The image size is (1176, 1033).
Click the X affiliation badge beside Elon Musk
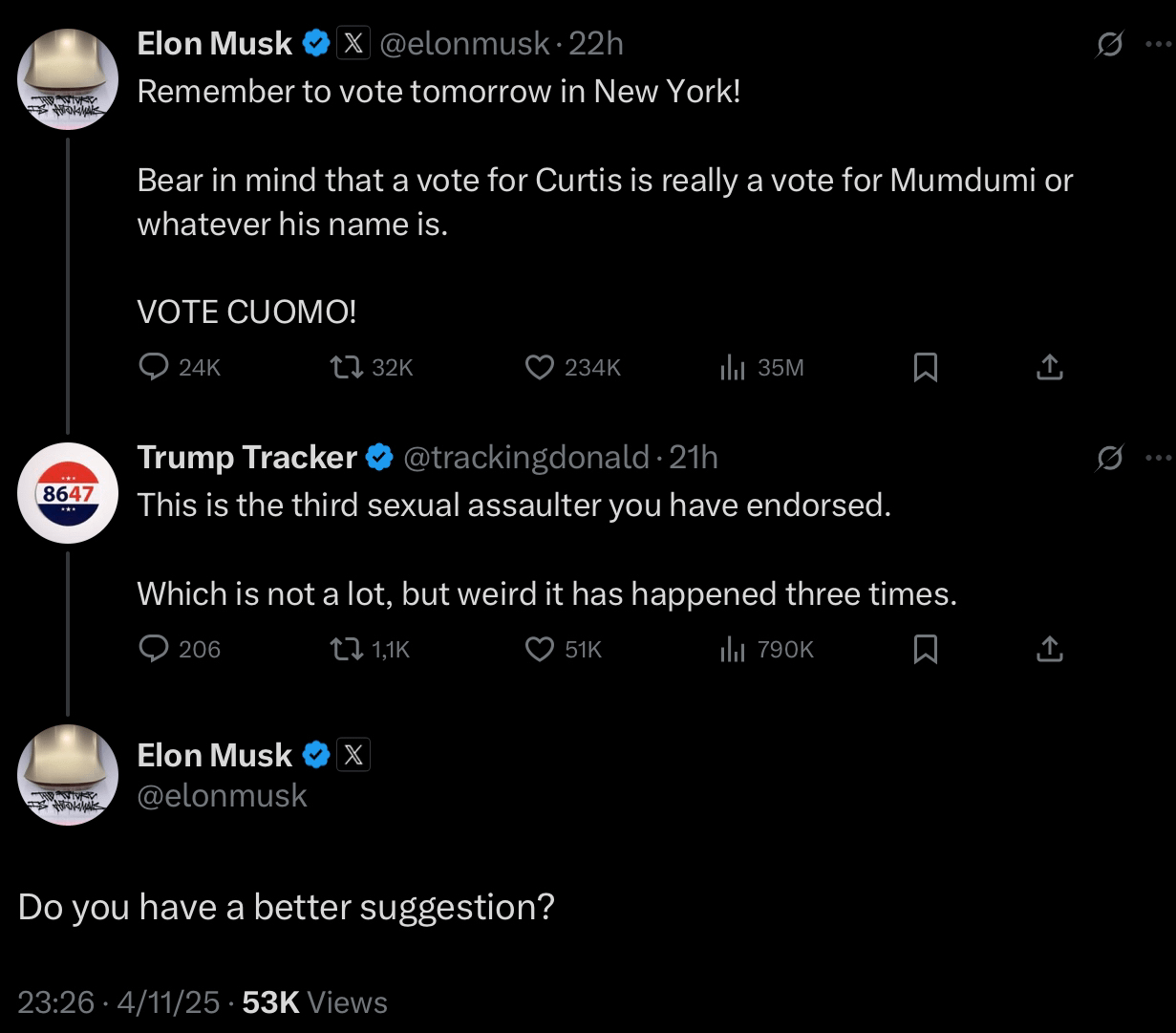click(x=353, y=756)
